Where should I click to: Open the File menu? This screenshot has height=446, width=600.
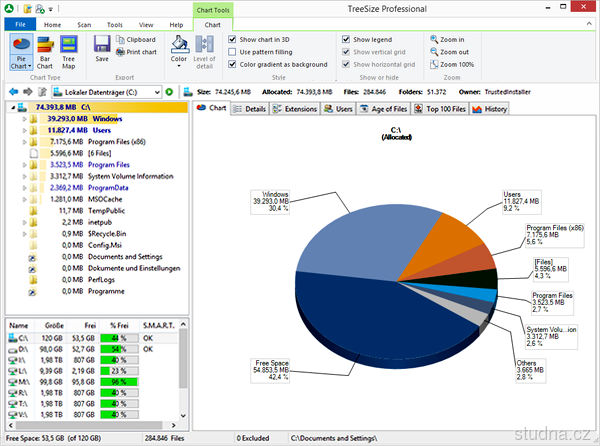point(20,24)
